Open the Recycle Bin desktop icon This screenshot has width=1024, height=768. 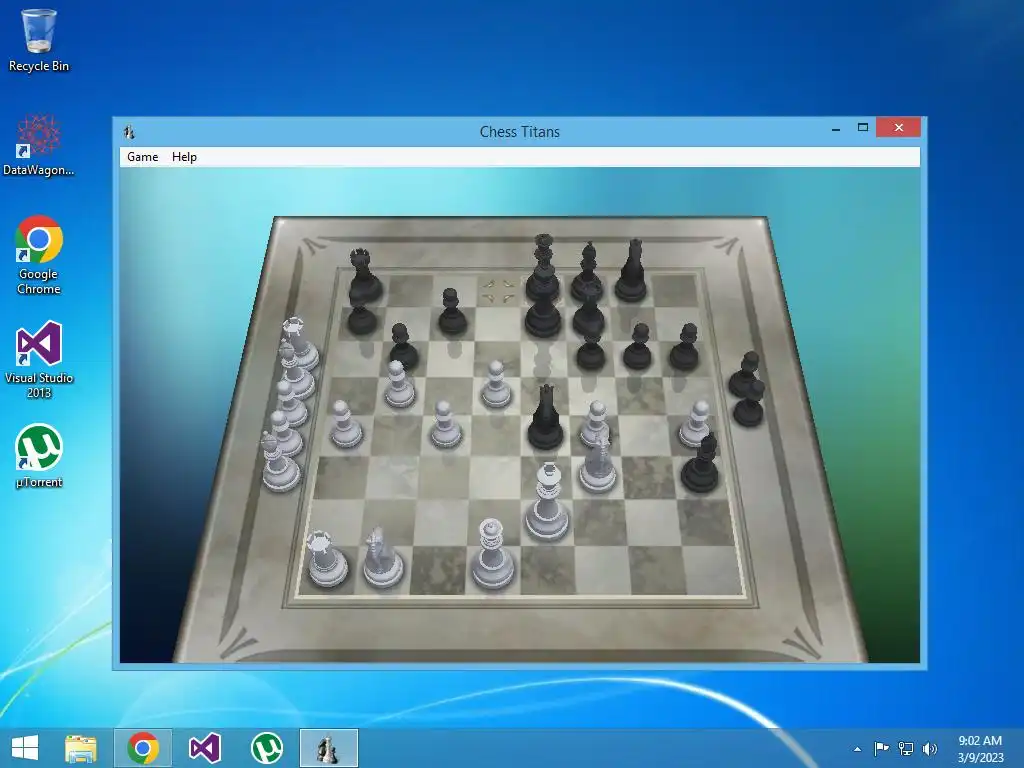(x=38, y=40)
